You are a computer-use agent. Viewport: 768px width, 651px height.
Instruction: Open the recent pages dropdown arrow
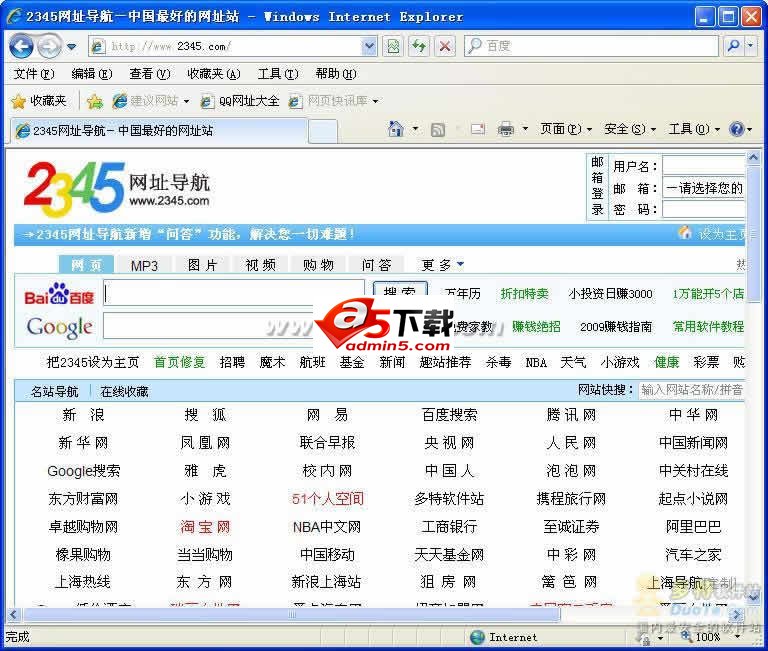click(72, 47)
